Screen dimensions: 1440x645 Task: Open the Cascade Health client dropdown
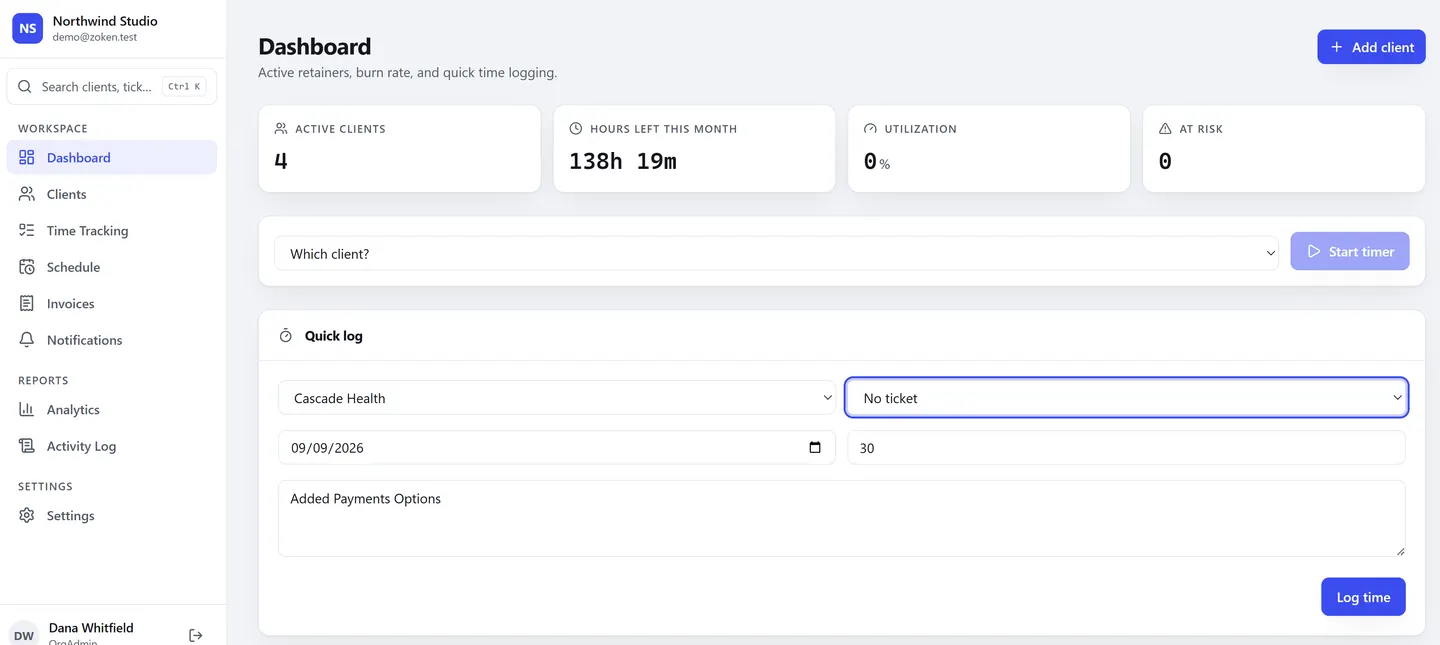click(x=557, y=398)
